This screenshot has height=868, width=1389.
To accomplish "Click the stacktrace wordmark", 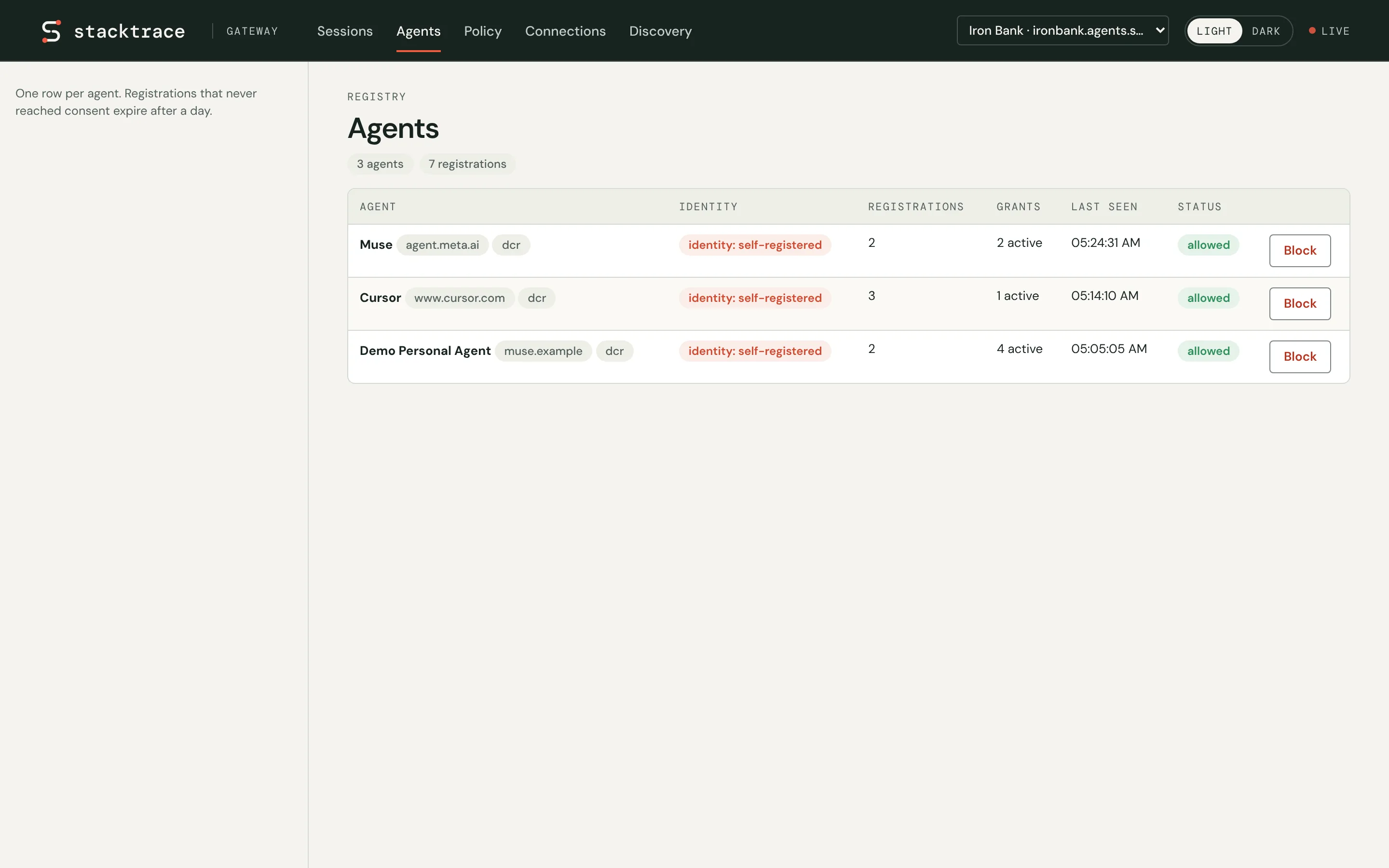I will pyautogui.click(x=129, y=31).
